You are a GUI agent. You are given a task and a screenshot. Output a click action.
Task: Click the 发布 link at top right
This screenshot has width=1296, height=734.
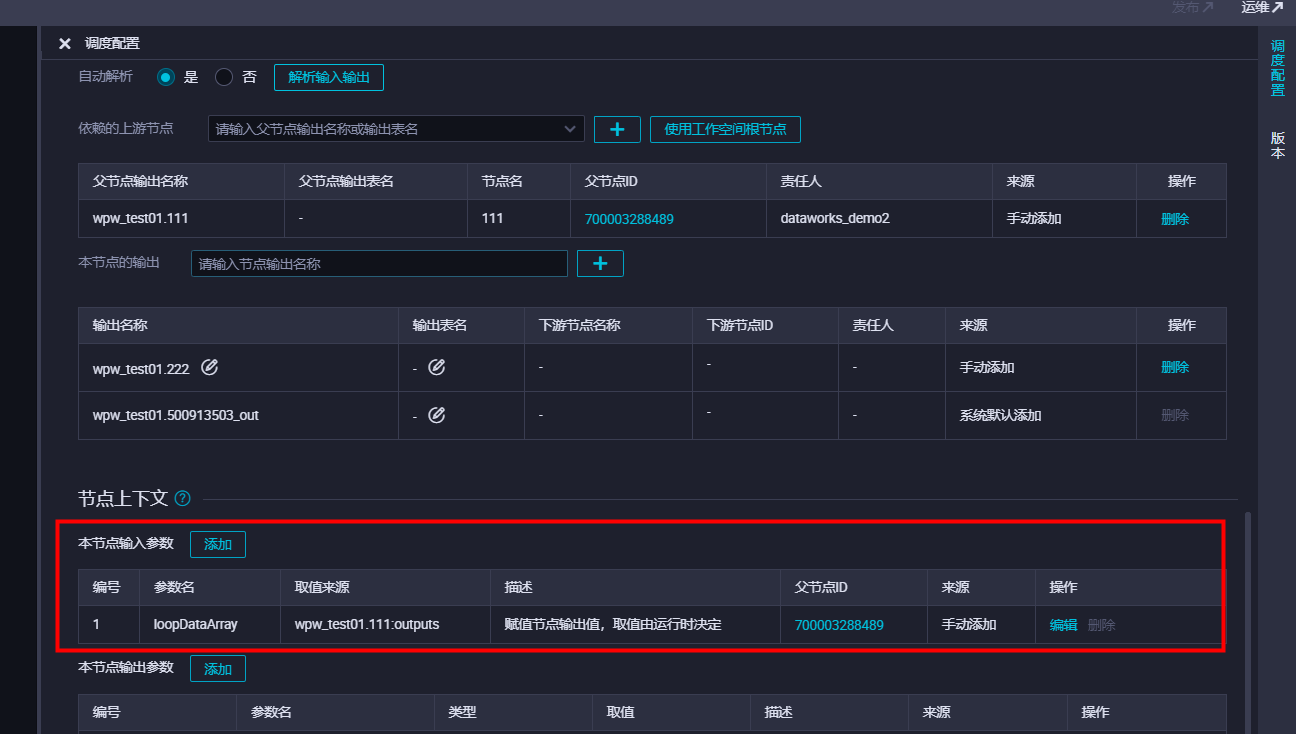pos(1193,7)
